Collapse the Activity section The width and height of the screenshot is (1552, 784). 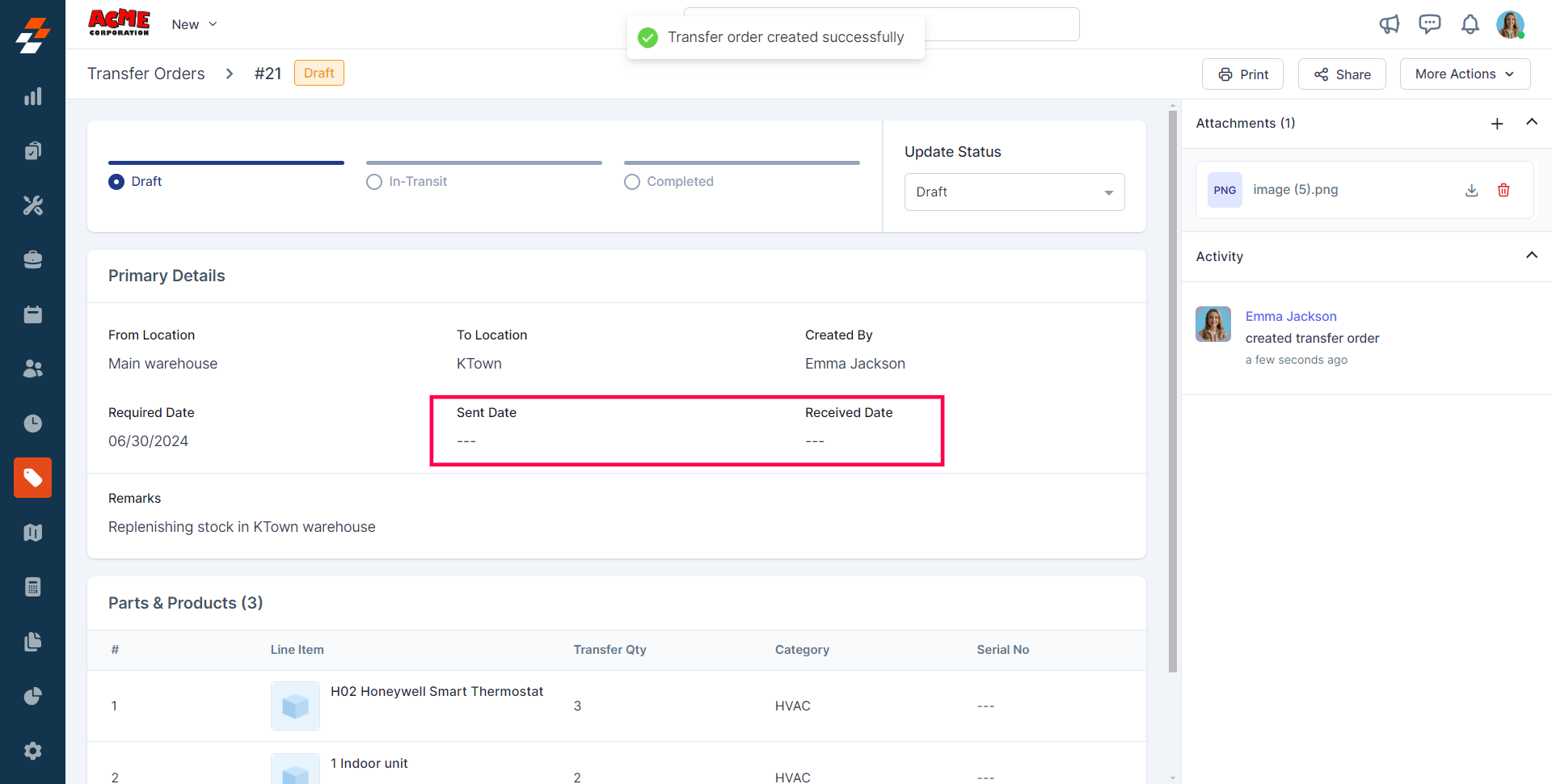[x=1531, y=255]
